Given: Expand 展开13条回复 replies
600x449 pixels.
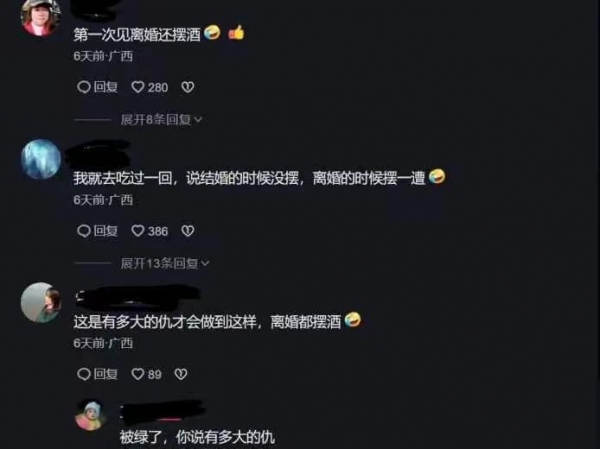Looking at the screenshot, I should click(x=165, y=263).
